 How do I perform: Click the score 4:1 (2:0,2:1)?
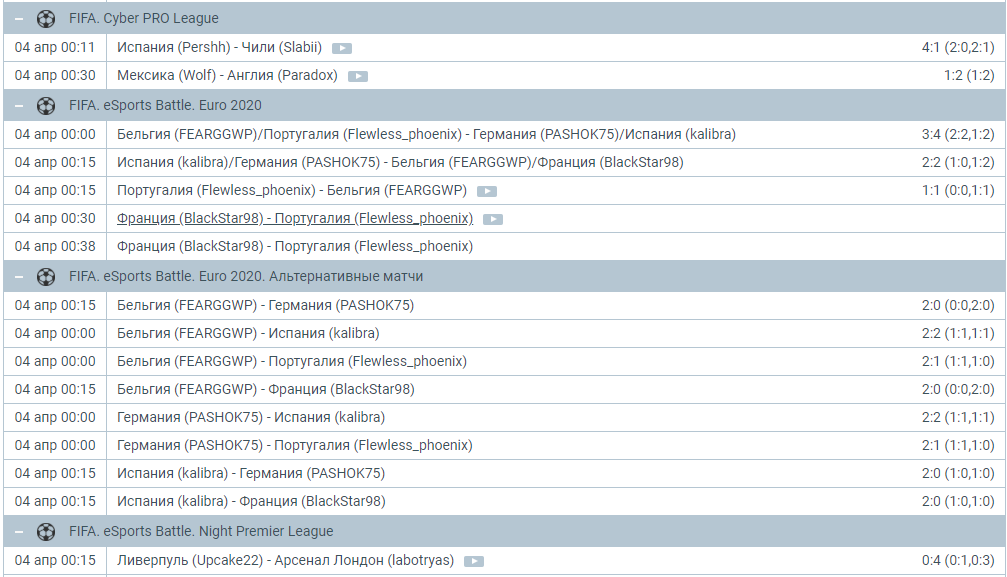tap(958, 47)
